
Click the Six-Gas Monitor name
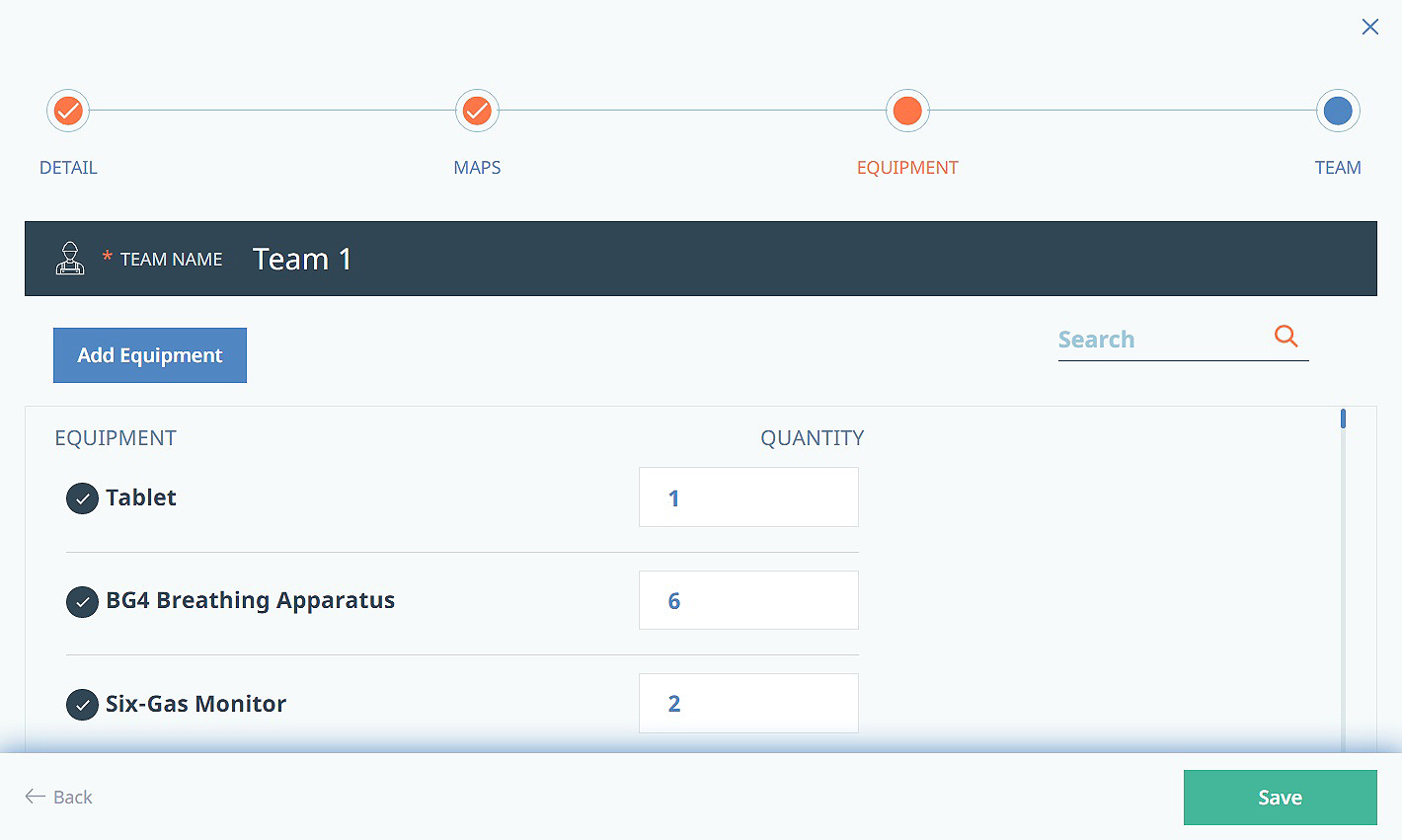point(196,704)
